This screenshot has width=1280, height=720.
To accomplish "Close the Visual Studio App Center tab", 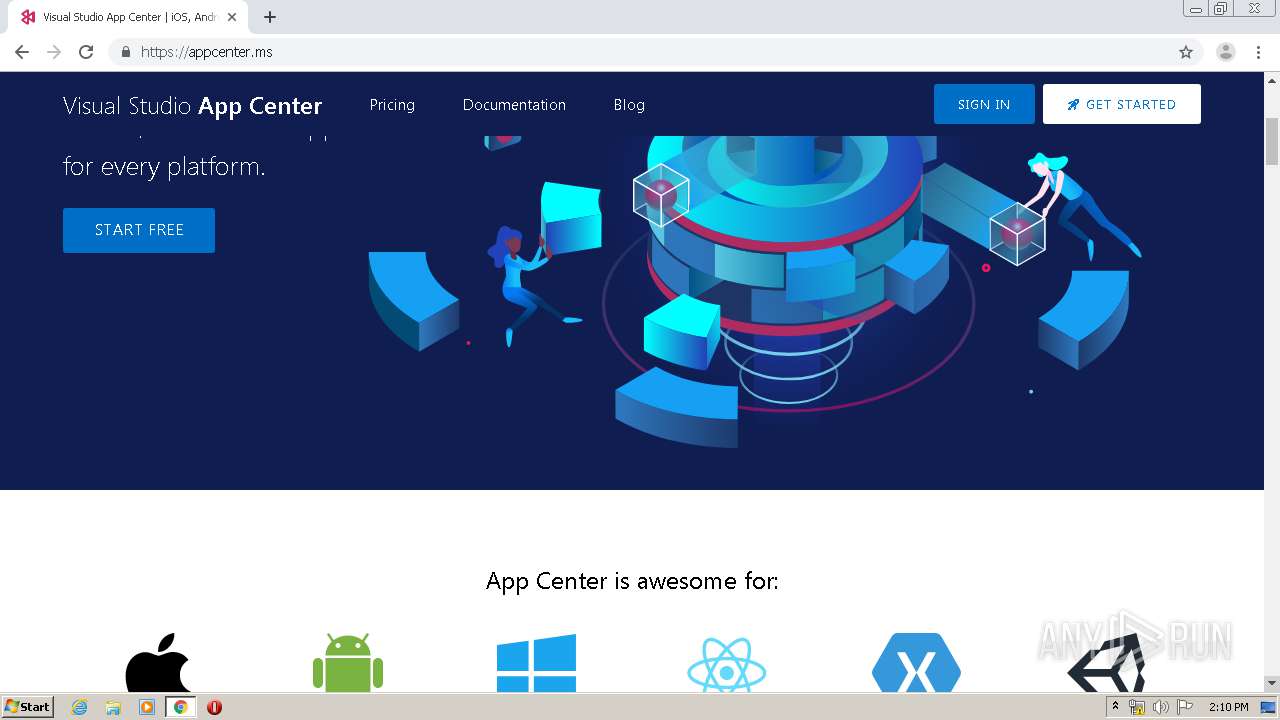I will click(232, 17).
